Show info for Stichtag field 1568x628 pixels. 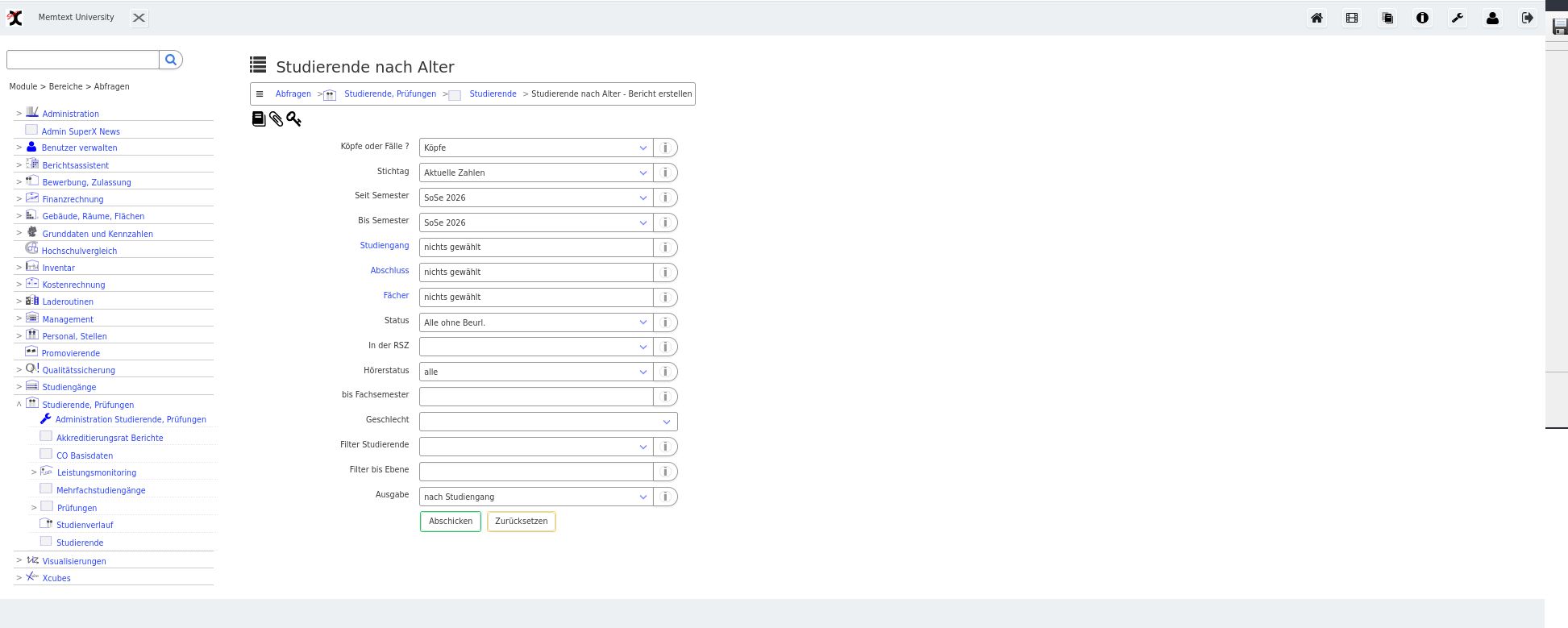click(665, 173)
